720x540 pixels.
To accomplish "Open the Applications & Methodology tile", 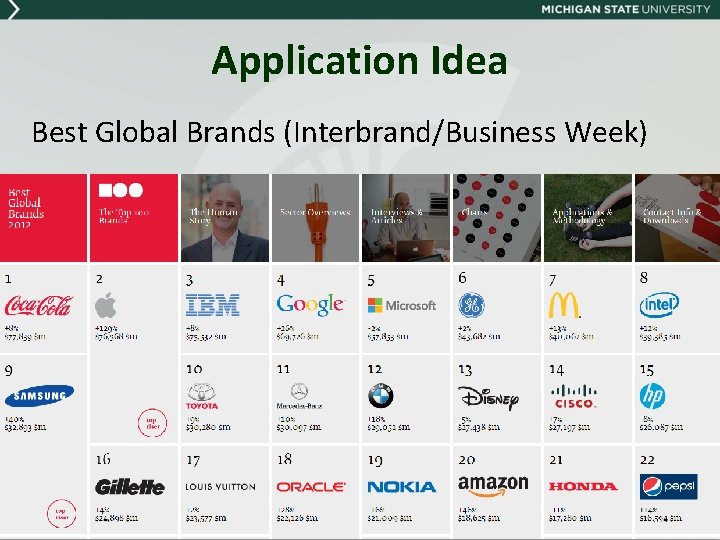I will (588, 218).
